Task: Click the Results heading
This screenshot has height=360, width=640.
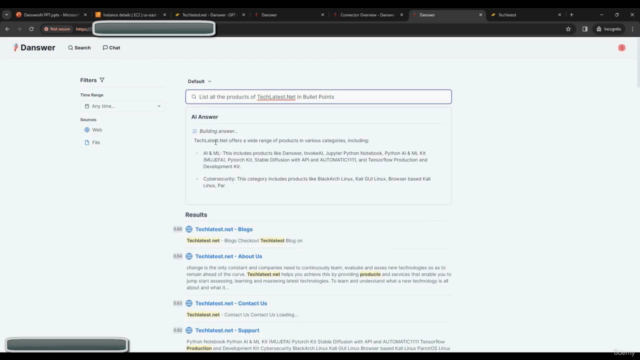Action: [x=196, y=215]
